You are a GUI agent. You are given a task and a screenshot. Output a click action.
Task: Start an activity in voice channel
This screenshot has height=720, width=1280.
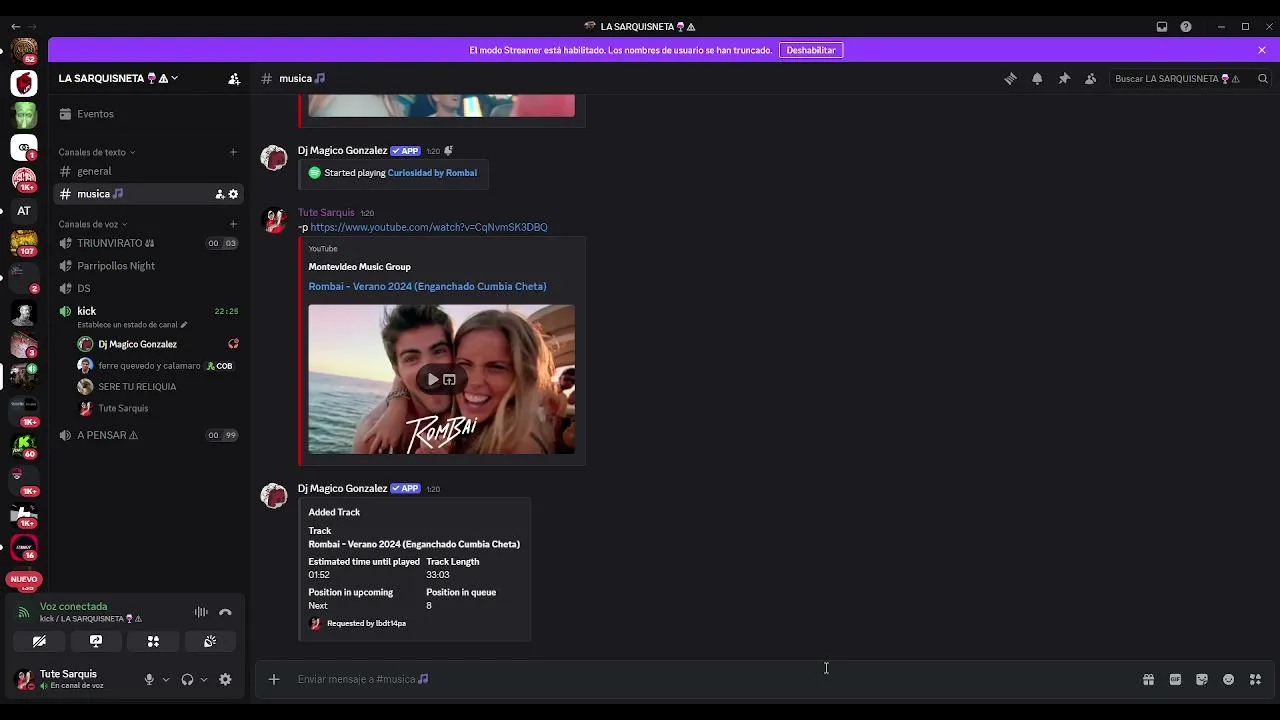point(153,641)
